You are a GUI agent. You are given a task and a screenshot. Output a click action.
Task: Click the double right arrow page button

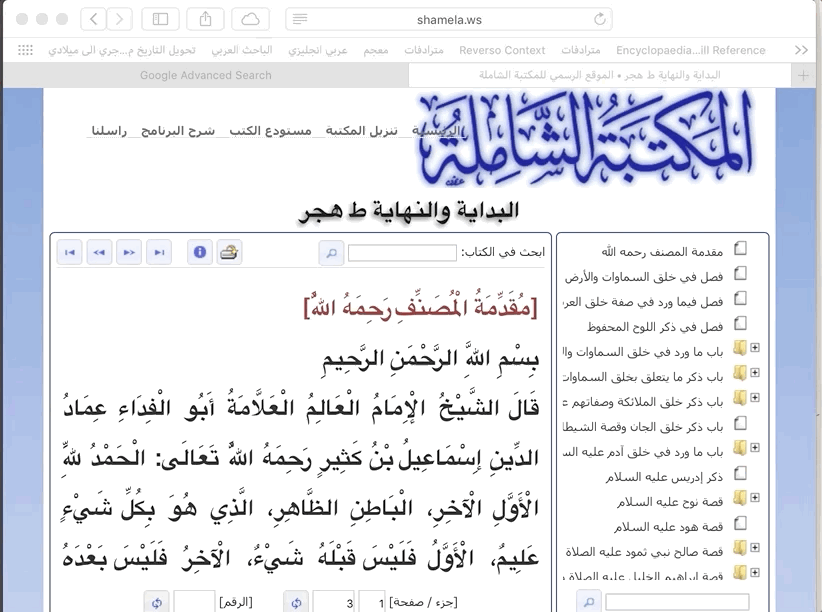point(129,252)
